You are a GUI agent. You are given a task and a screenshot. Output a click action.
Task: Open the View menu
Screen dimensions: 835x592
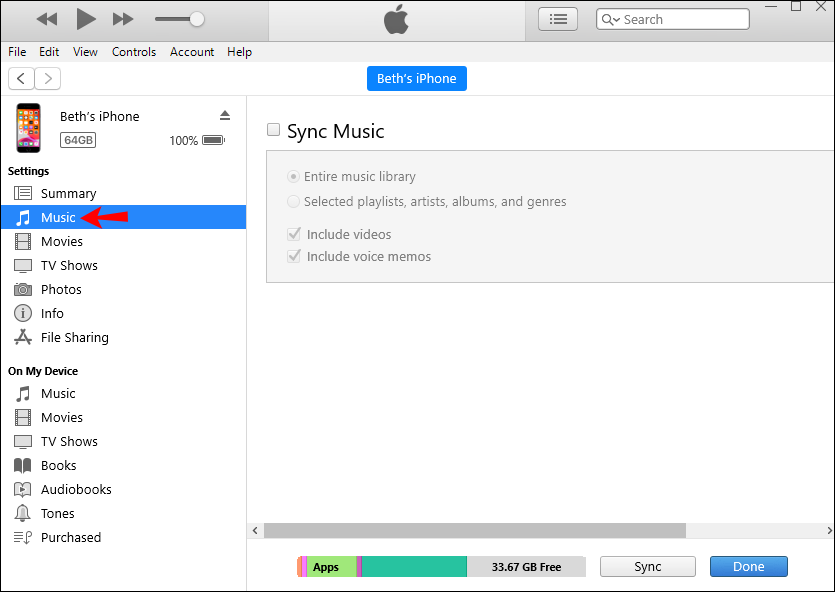tap(85, 52)
